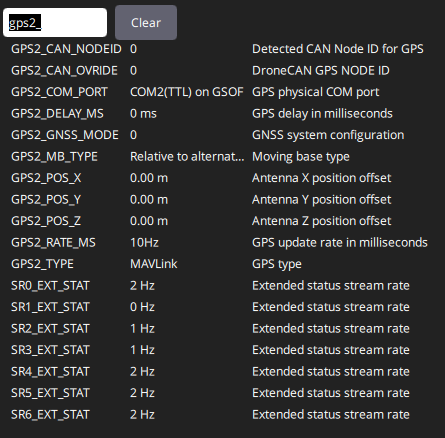The height and width of the screenshot is (438, 445).
Task: Open the GPS2_COM_PORT value COM2(TTL) on GSOF
Action: pyautogui.click(x=187, y=92)
